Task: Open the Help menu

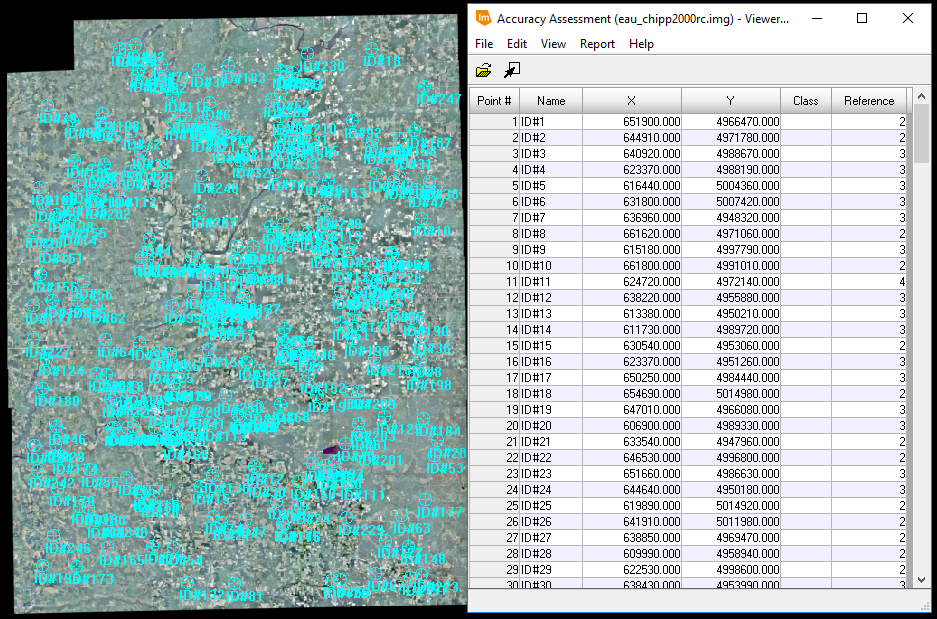Action: pos(641,44)
